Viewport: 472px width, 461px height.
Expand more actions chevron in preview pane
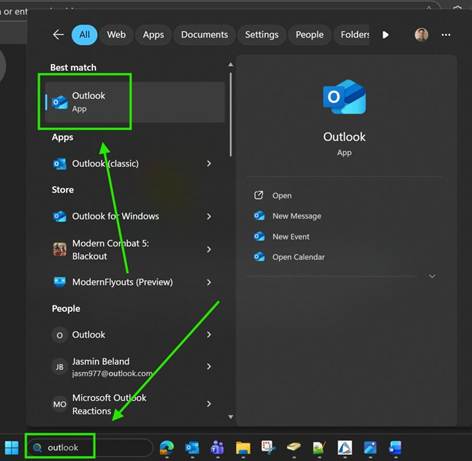click(432, 276)
